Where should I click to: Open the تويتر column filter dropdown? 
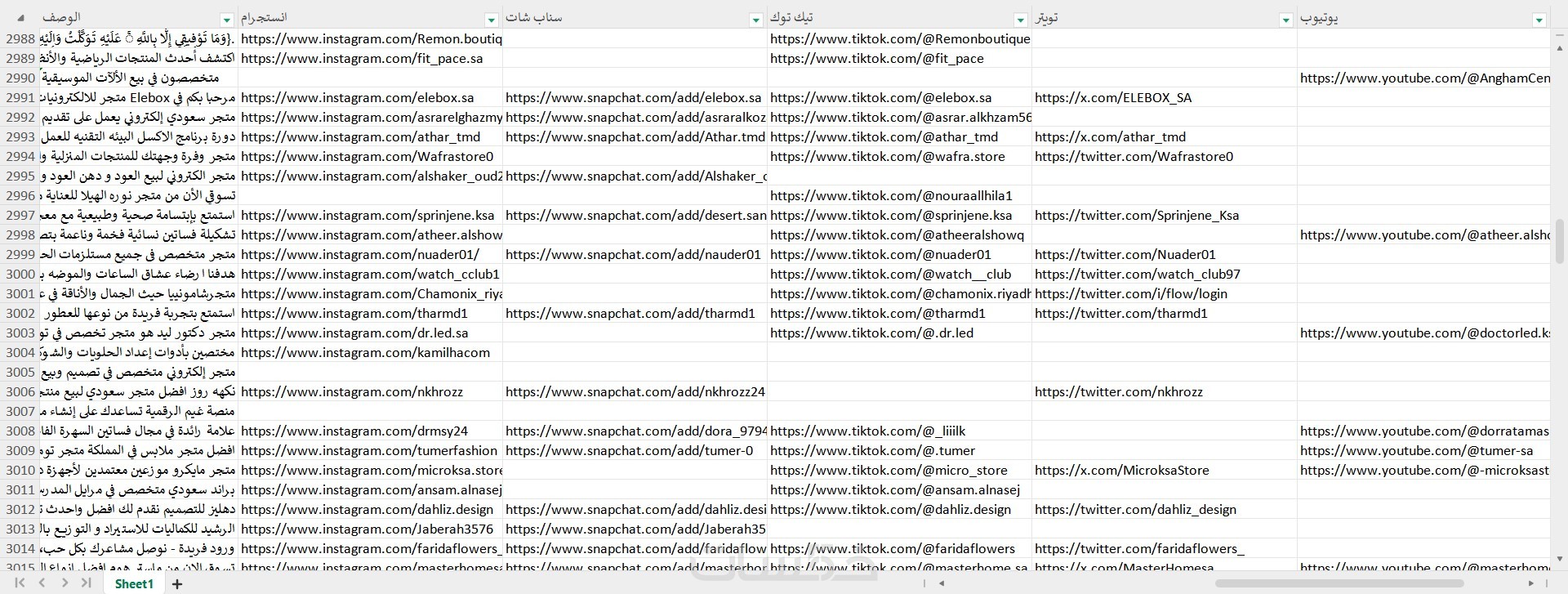click(1286, 20)
